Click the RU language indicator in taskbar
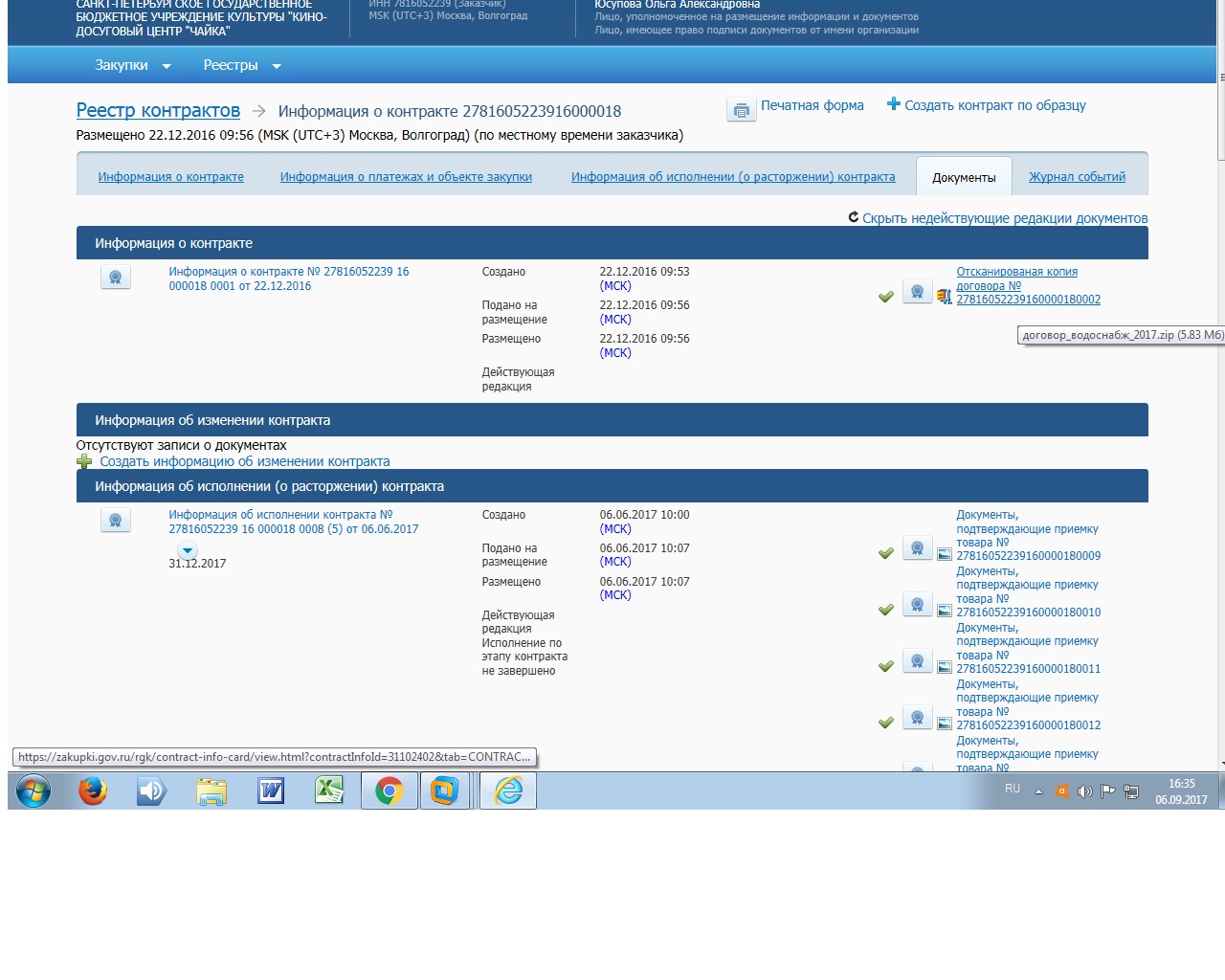The image size is (1225, 980). (1013, 789)
